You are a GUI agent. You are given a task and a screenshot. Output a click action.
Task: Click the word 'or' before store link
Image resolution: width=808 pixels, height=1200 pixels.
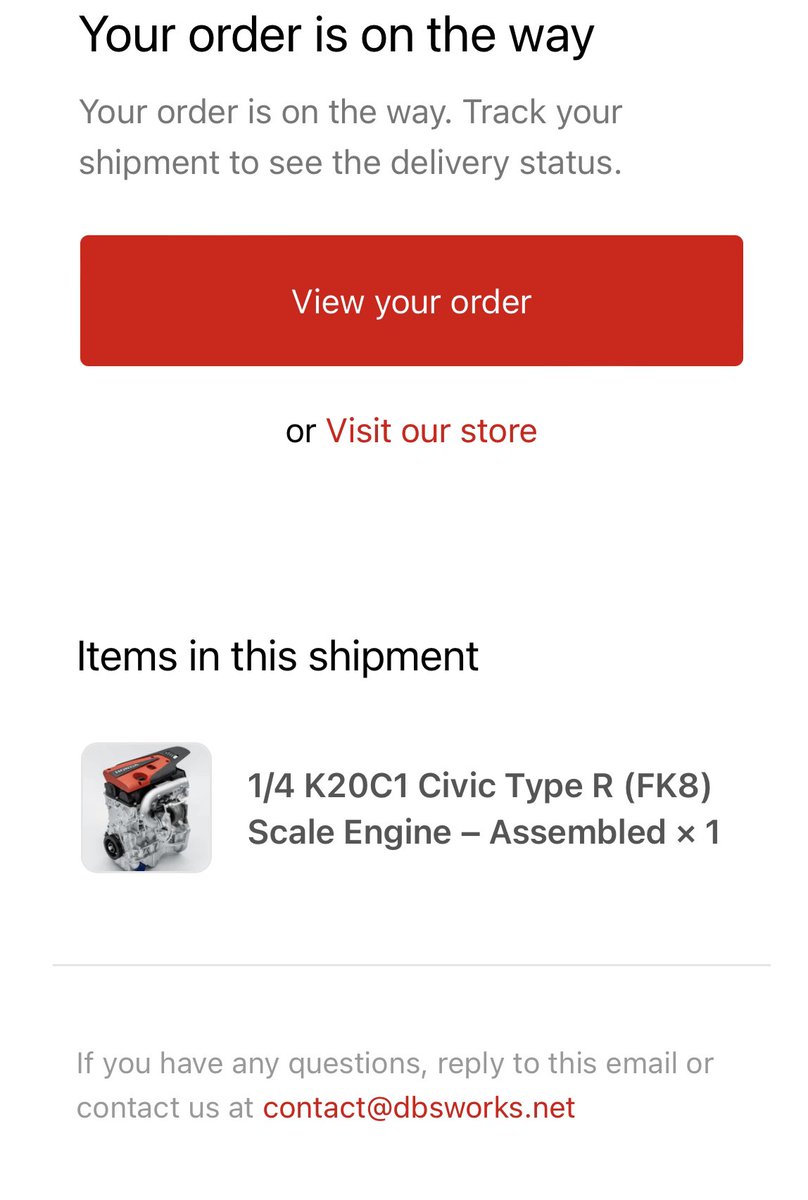[301, 431]
